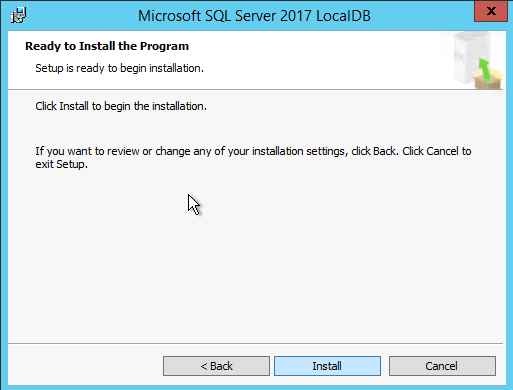Click the blue title bar beside the installer icon
Image resolution: width=513 pixels, height=390 pixels.
(82, 16)
